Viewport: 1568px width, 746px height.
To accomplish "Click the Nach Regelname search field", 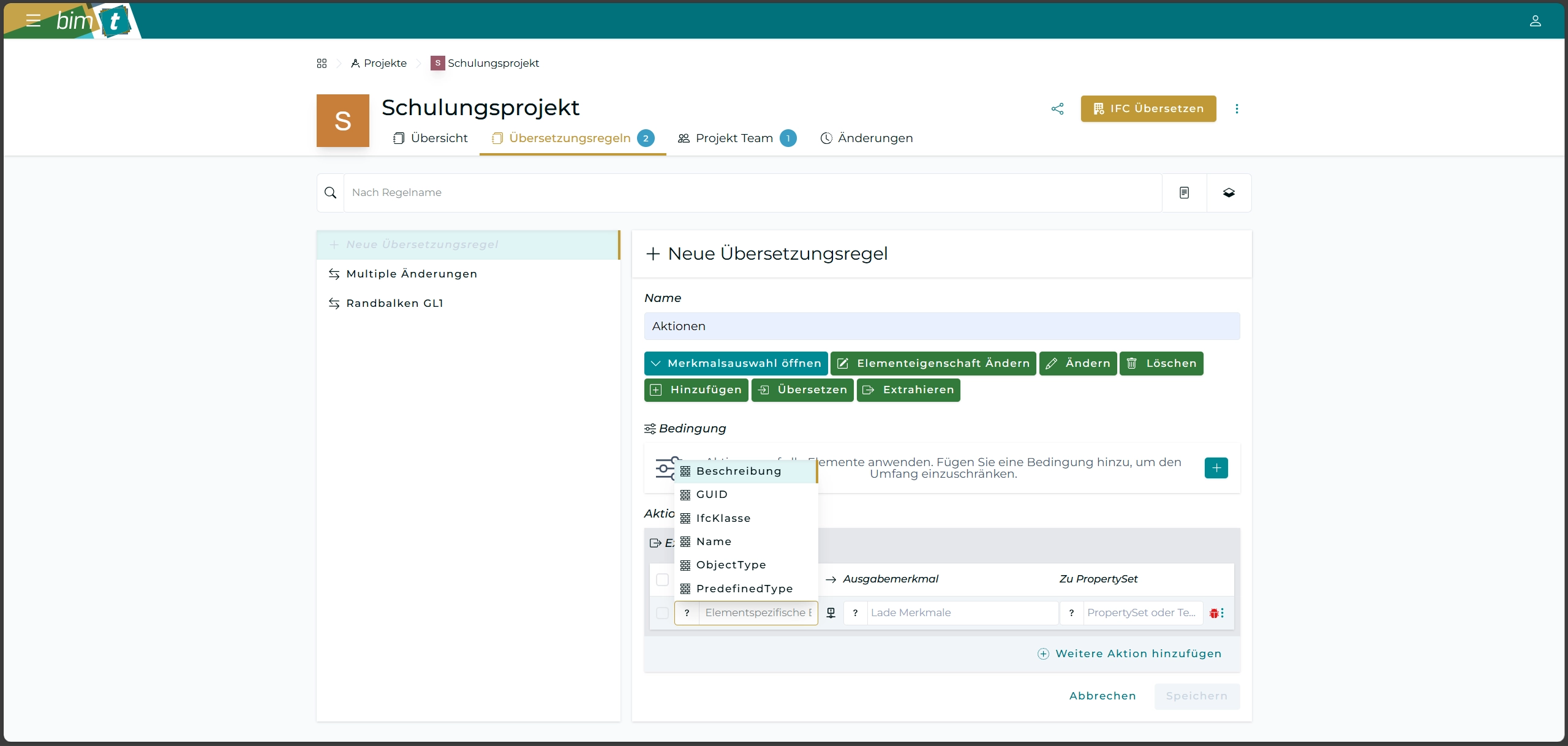I will (x=752, y=193).
